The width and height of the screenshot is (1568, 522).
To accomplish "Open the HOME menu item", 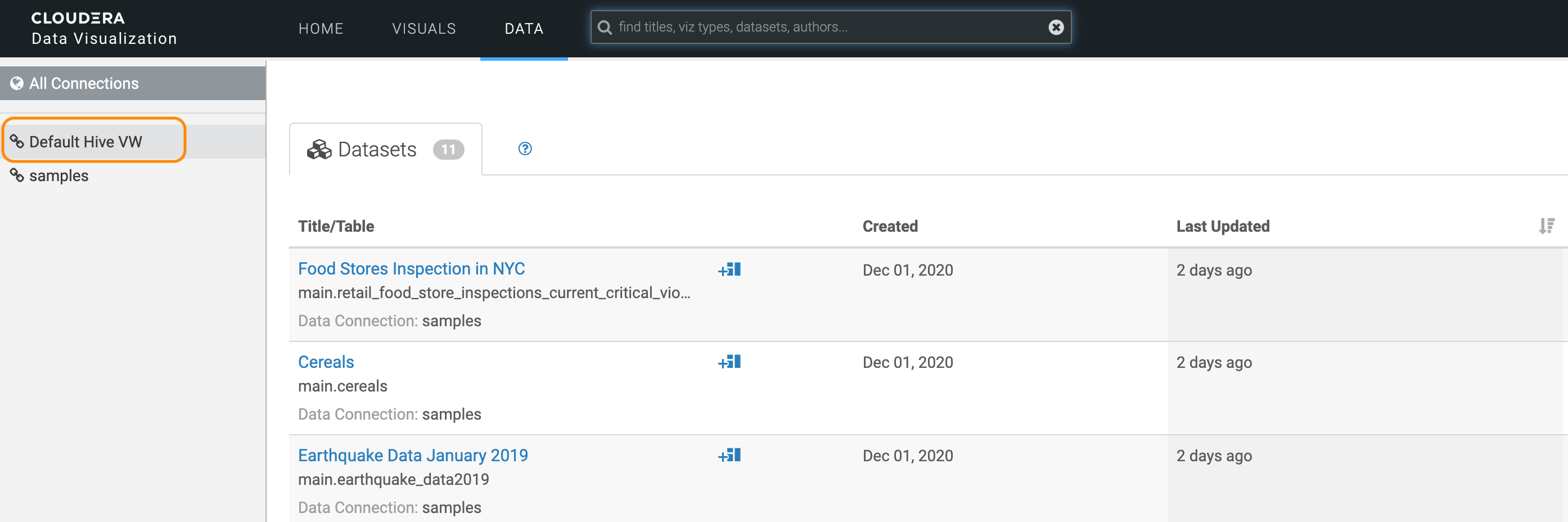I will [x=321, y=28].
